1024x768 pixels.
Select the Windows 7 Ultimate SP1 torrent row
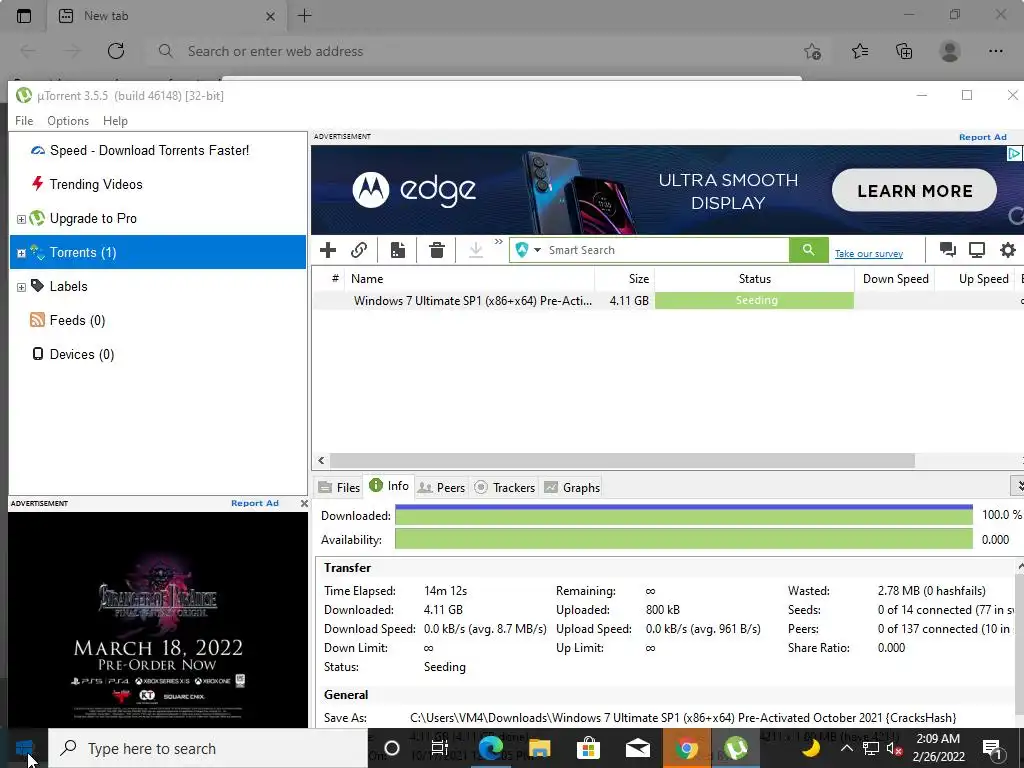(x=667, y=300)
